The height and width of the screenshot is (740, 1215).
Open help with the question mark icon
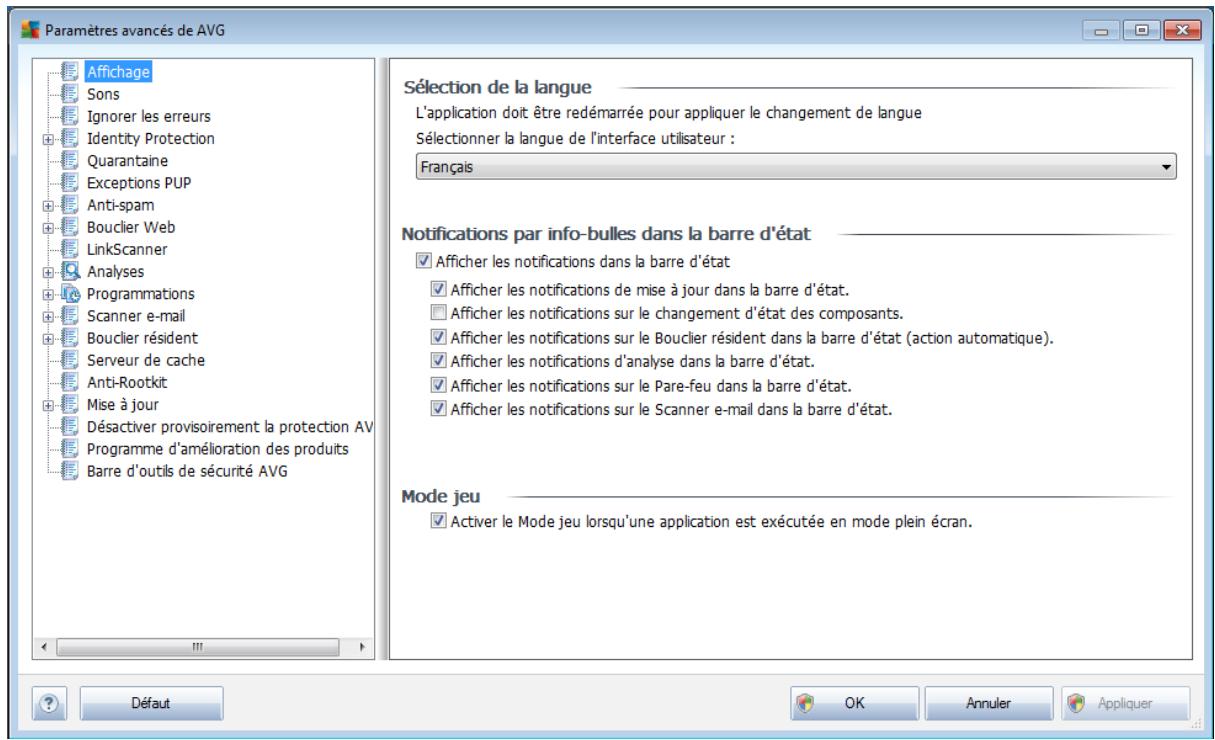coord(51,703)
